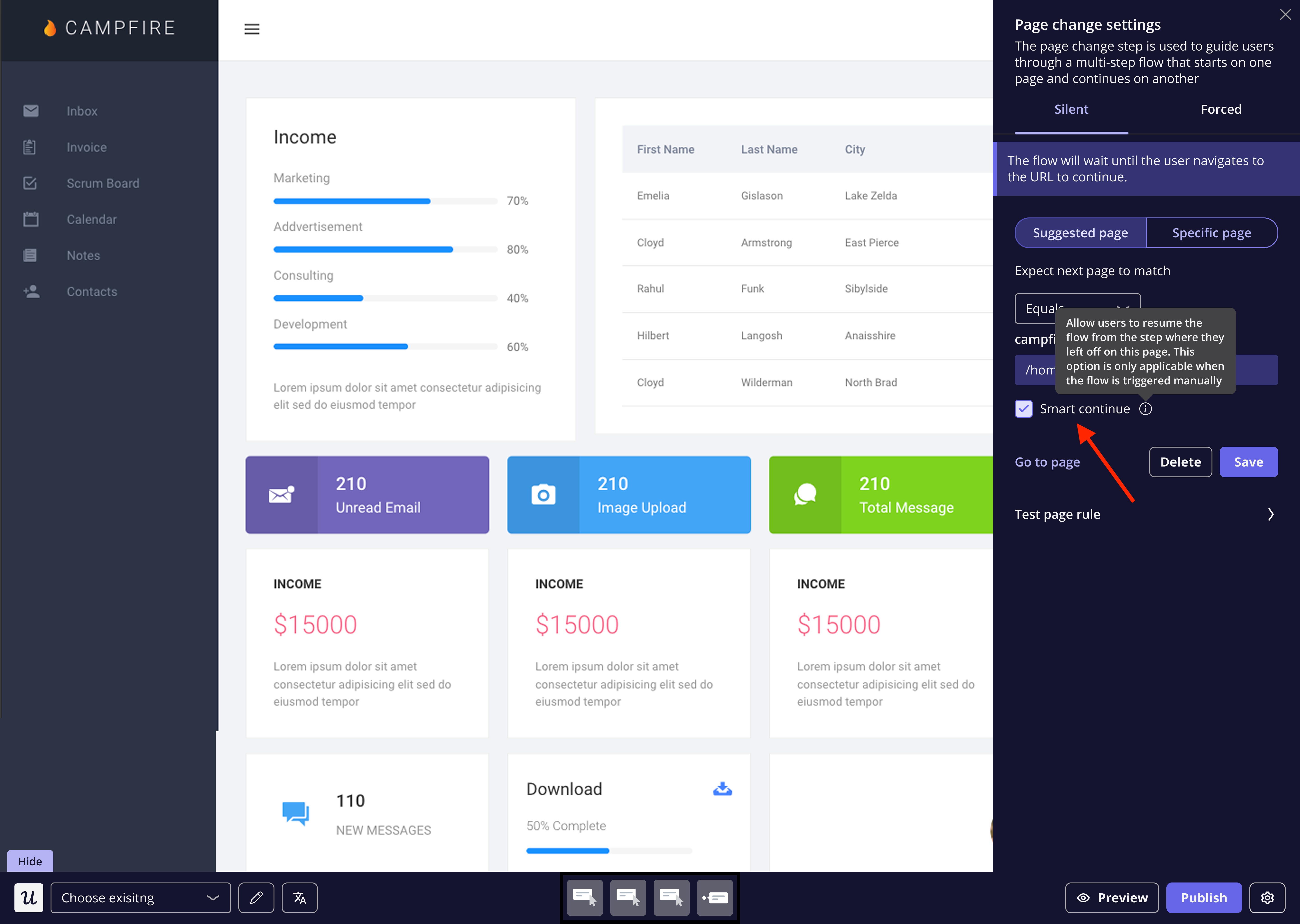The image size is (1300, 924).
Task: Select the Suggested page option
Action: point(1080,233)
